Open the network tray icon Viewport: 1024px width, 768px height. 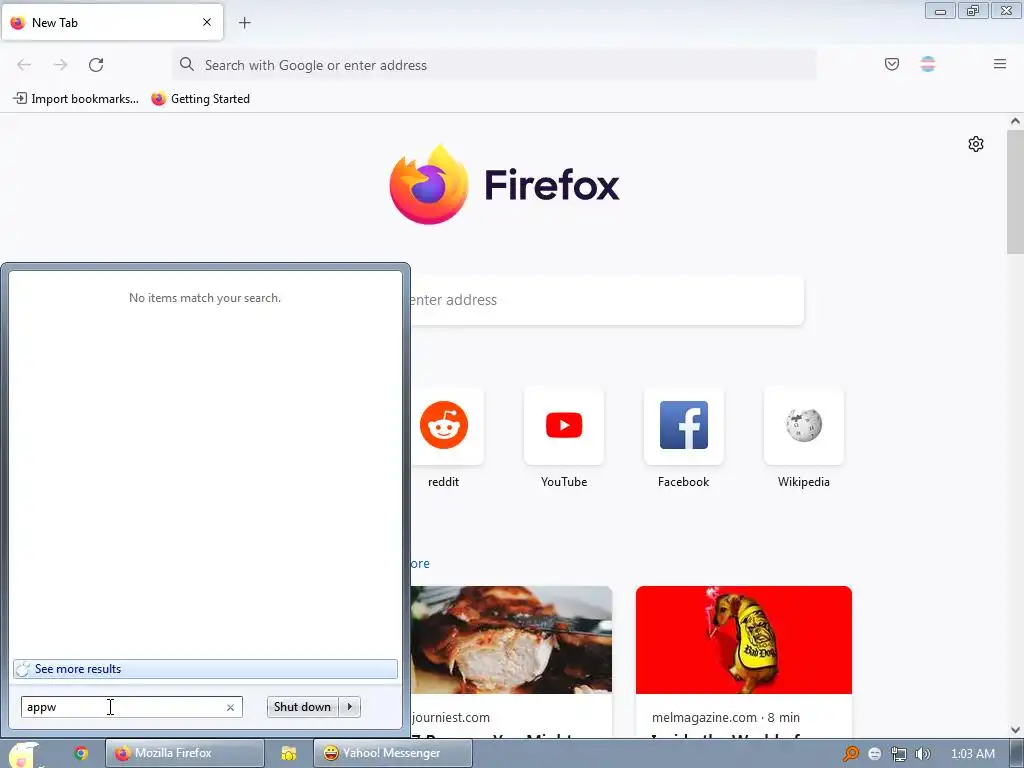(899, 754)
